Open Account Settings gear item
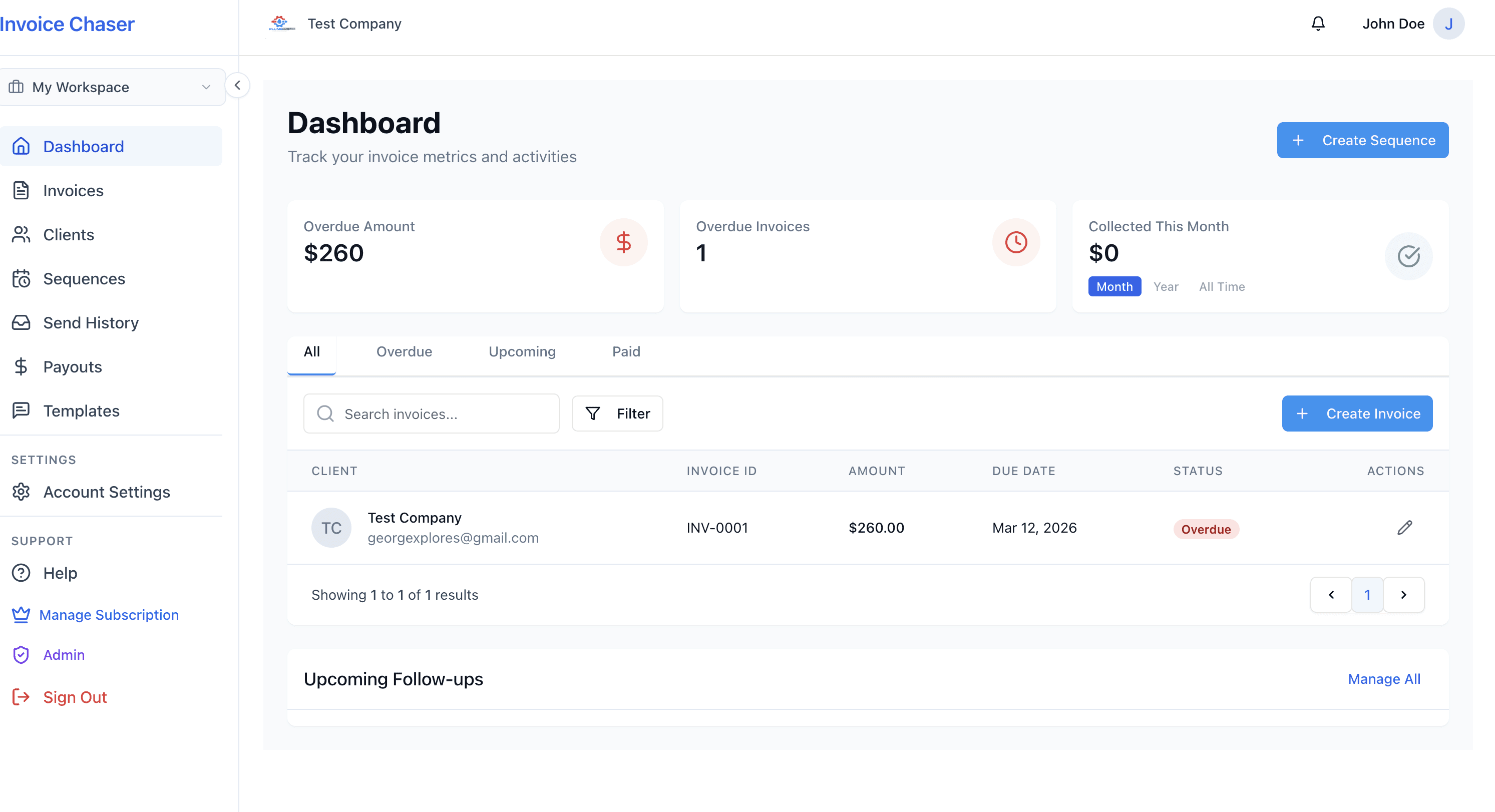1495x812 pixels. click(106, 492)
